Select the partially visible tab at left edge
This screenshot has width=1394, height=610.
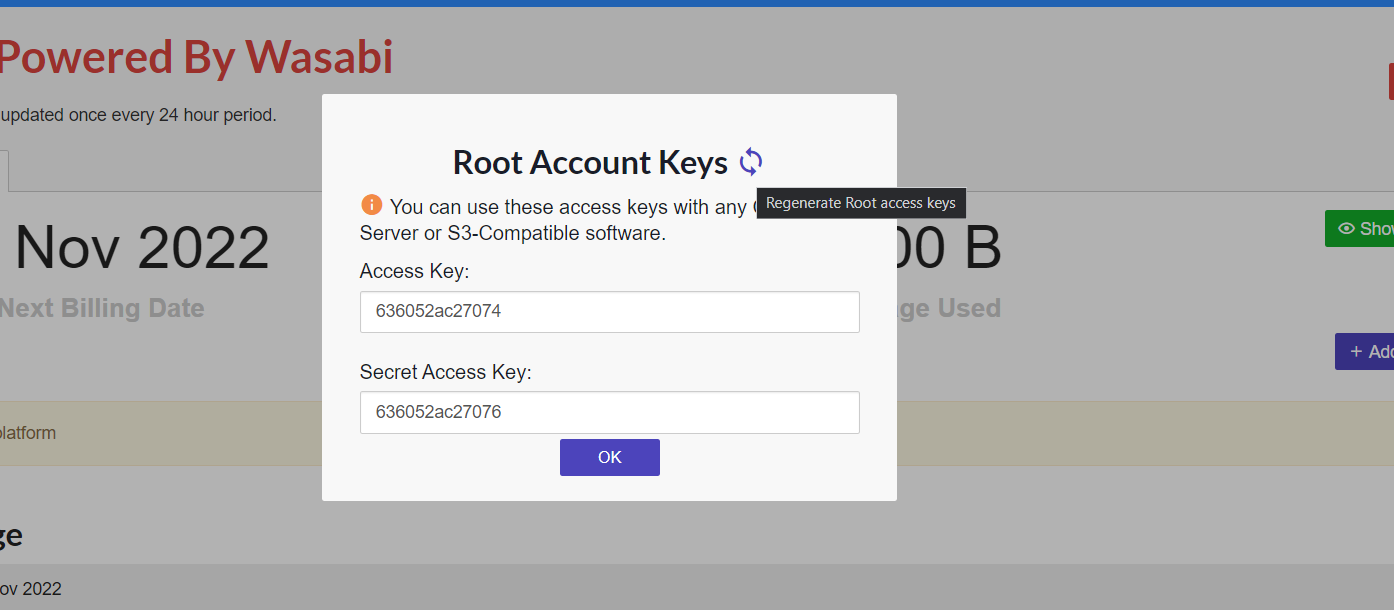[4, 171]
